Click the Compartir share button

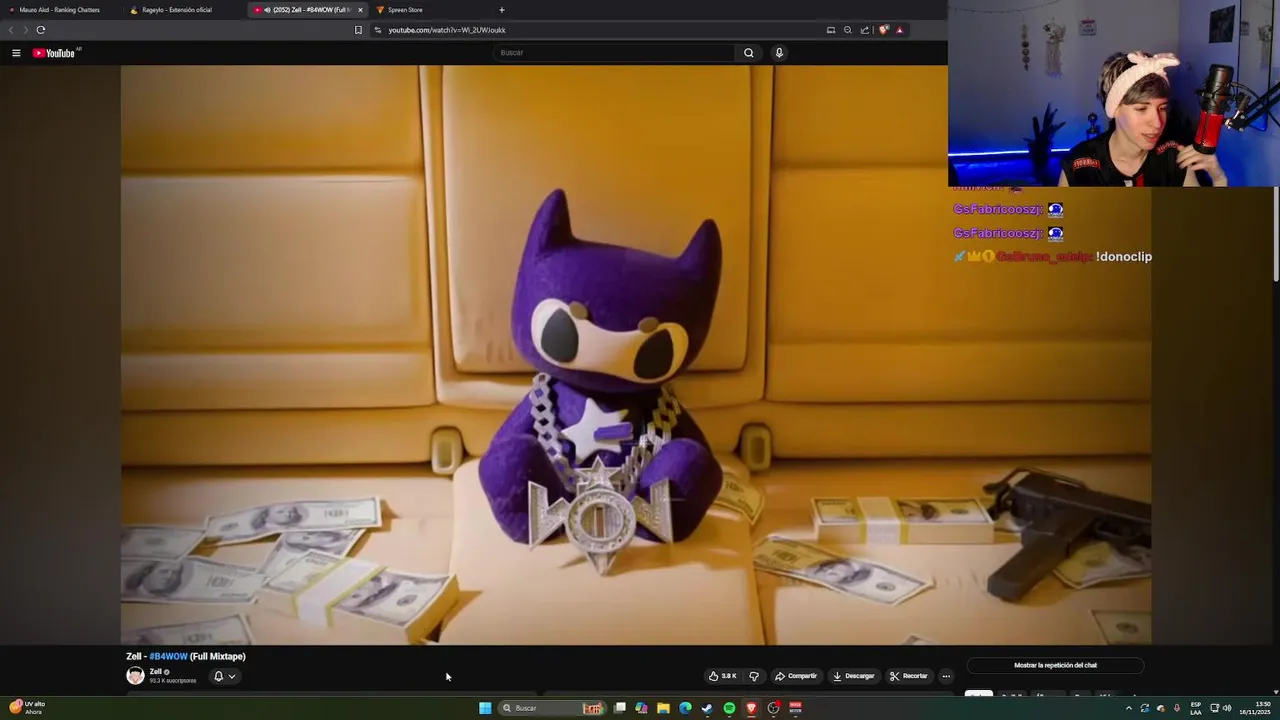click(x=796, y=676)
